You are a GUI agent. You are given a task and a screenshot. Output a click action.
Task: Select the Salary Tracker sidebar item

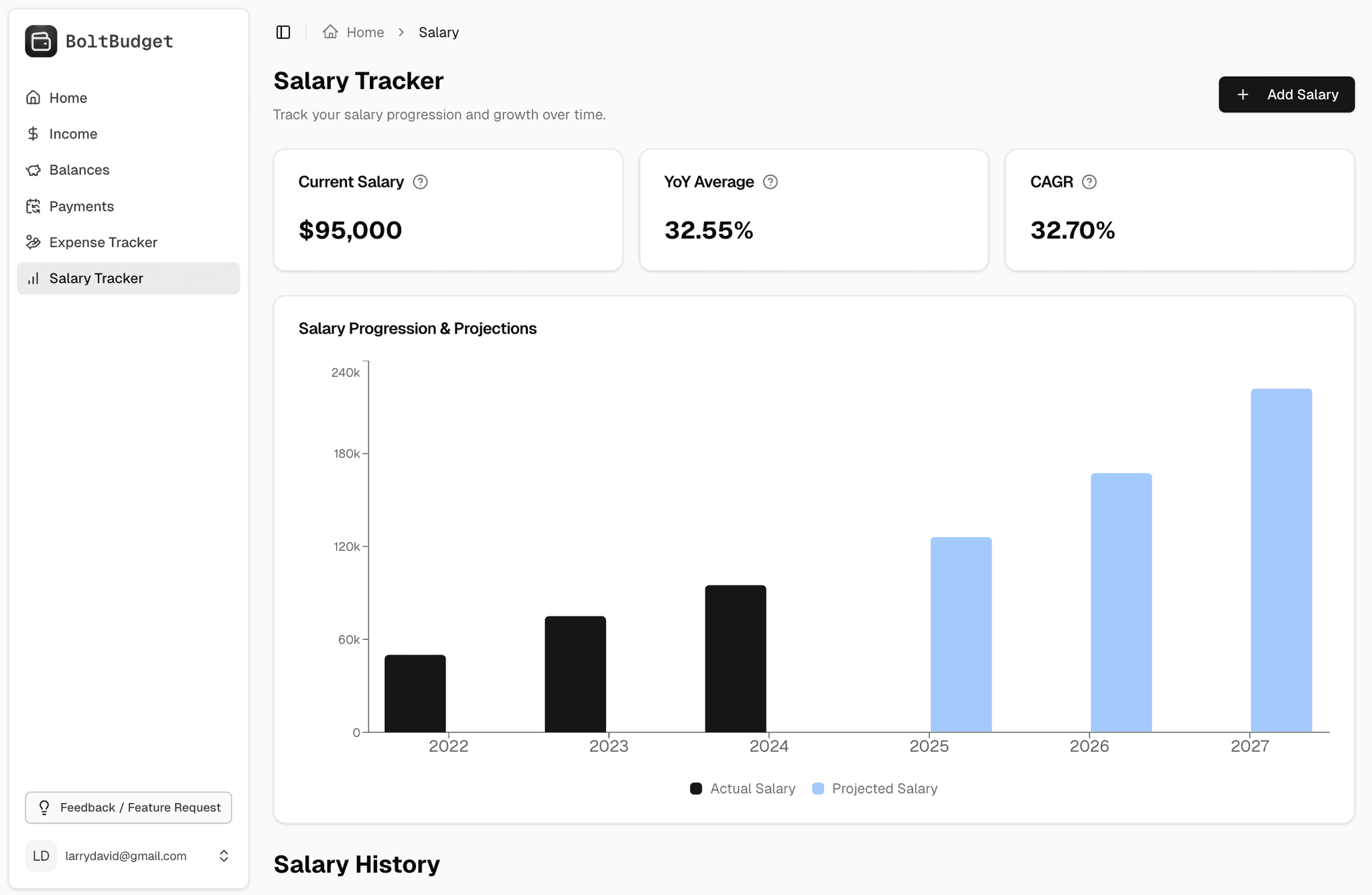point(96,279)
